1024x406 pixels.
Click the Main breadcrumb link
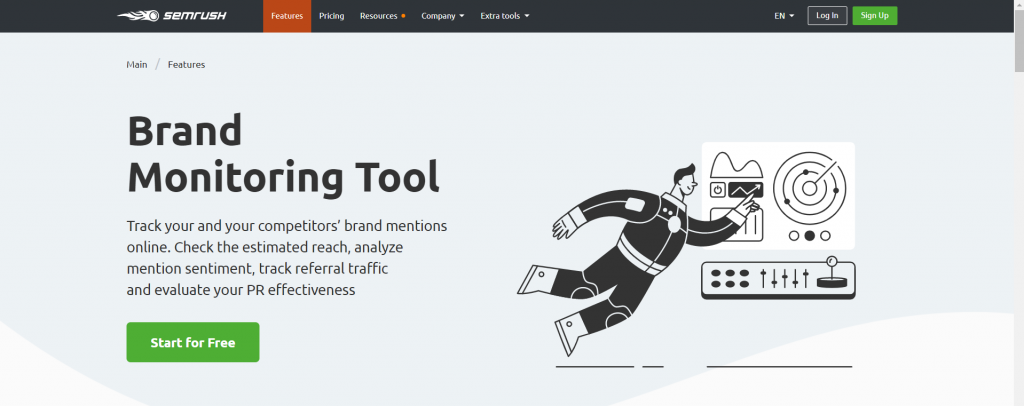pyautogui.click(x=136, y=65)
